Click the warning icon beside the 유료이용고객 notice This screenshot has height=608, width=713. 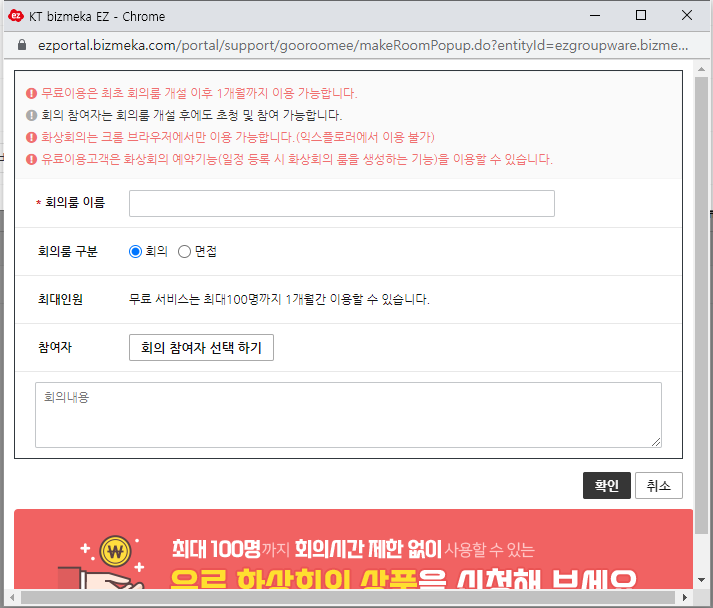pos(32,159)
